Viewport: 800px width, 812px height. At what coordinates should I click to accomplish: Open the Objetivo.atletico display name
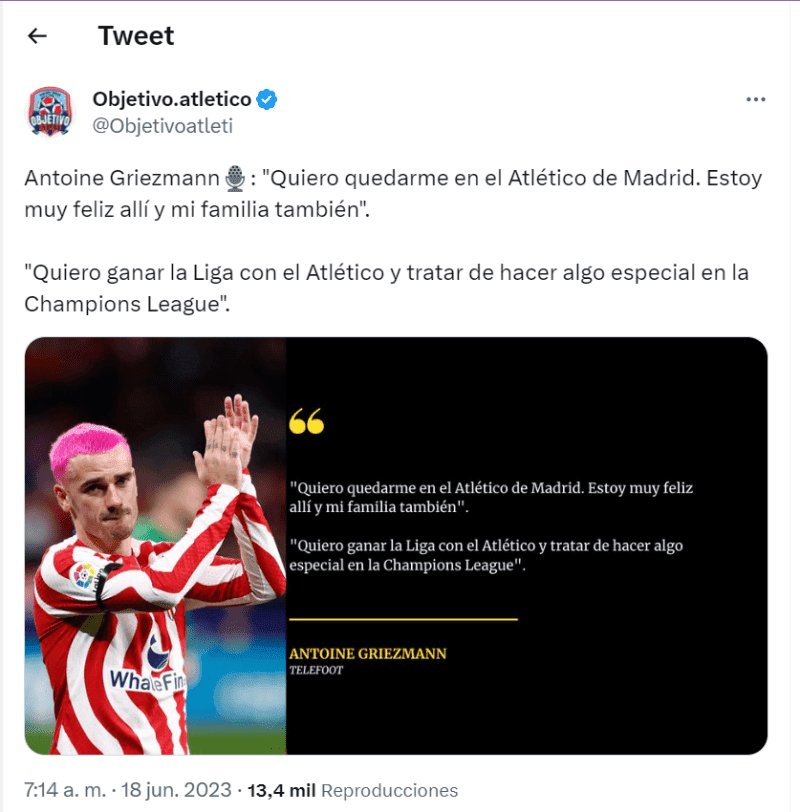click(x=172, y=99)
